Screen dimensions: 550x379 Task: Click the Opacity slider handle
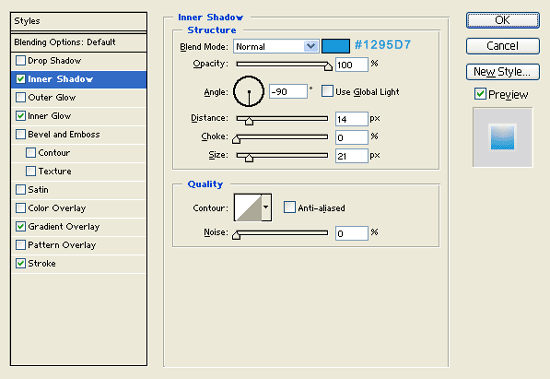tap(328, 66)
